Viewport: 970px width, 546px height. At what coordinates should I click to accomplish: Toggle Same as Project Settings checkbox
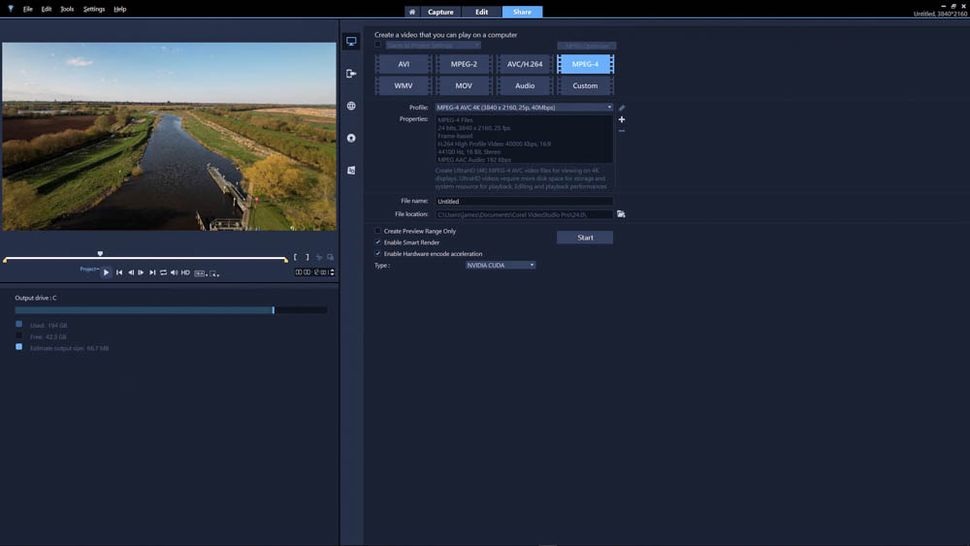pyautogui.click(x=378, y=45)
